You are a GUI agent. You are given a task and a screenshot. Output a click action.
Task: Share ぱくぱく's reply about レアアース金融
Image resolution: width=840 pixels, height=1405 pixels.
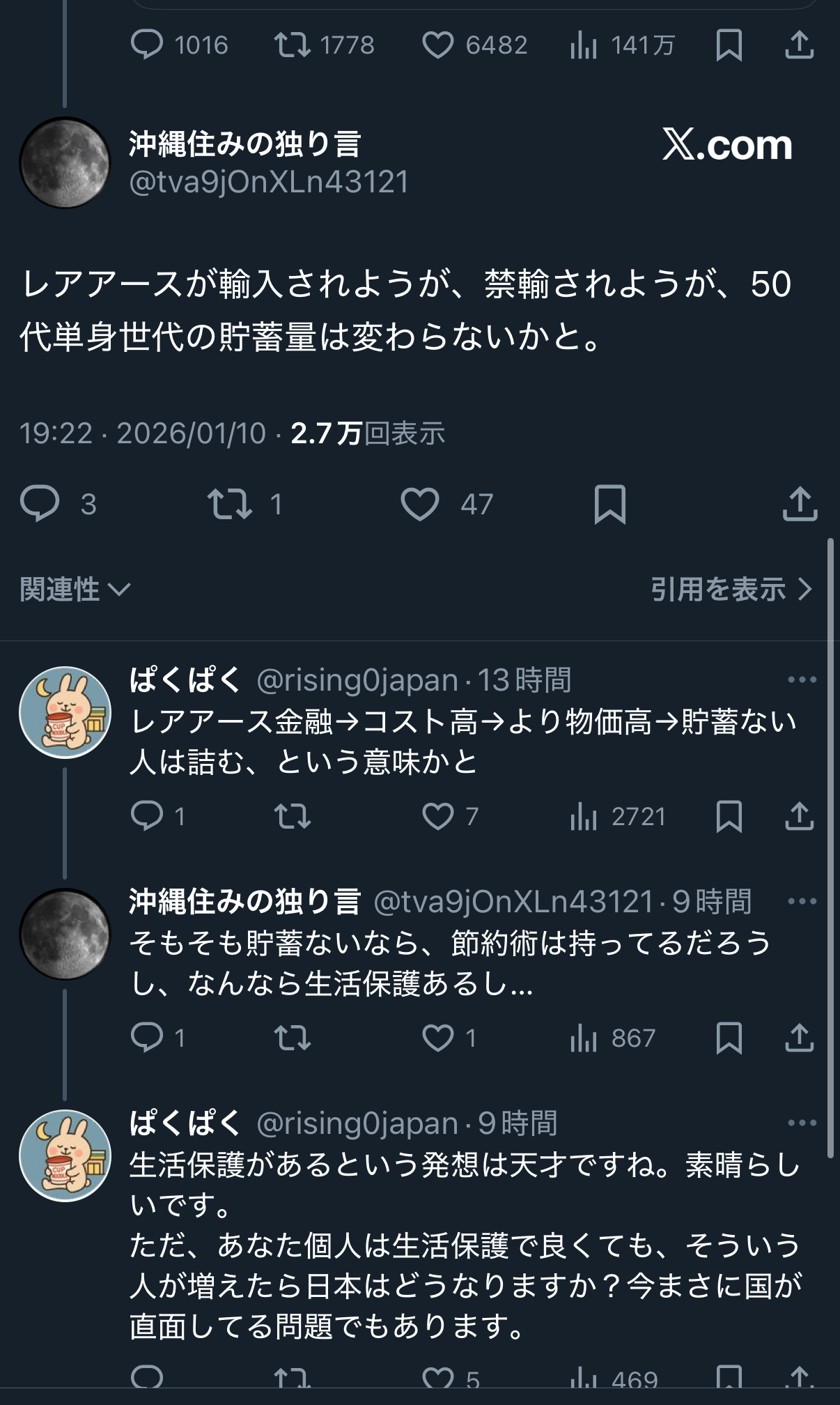799,816
